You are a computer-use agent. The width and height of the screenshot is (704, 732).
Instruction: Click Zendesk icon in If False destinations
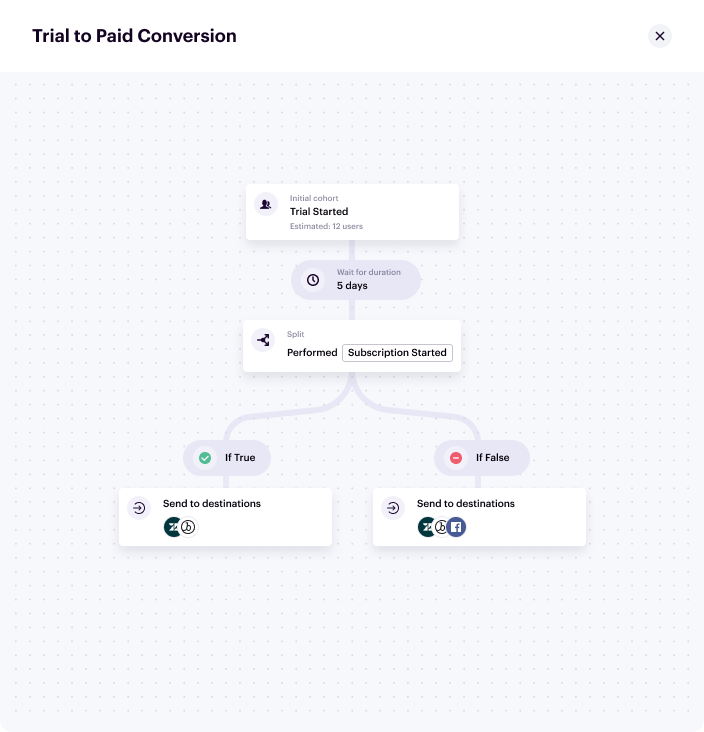pyautogui.click(x=426, y=527)
